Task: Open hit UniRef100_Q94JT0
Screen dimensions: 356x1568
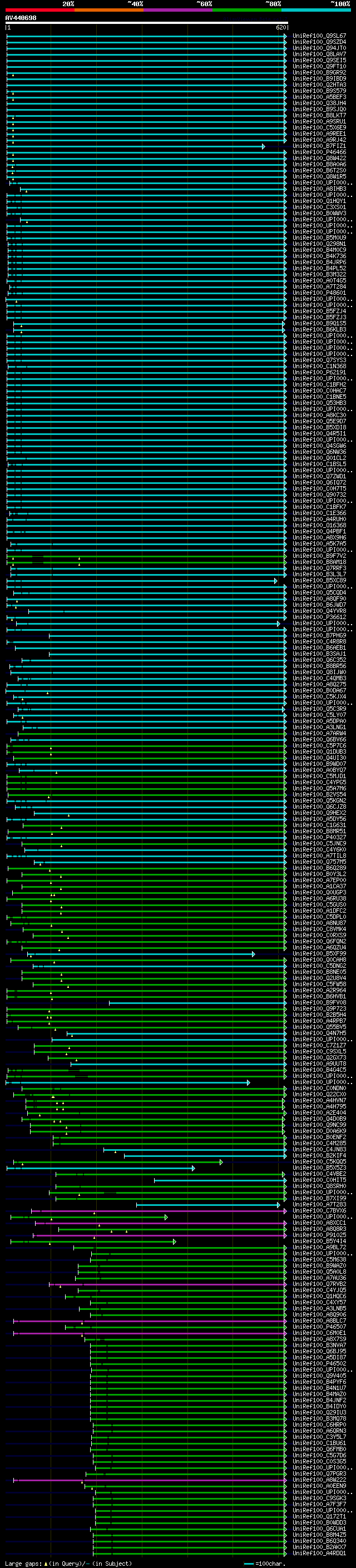Action: (319, 48)
